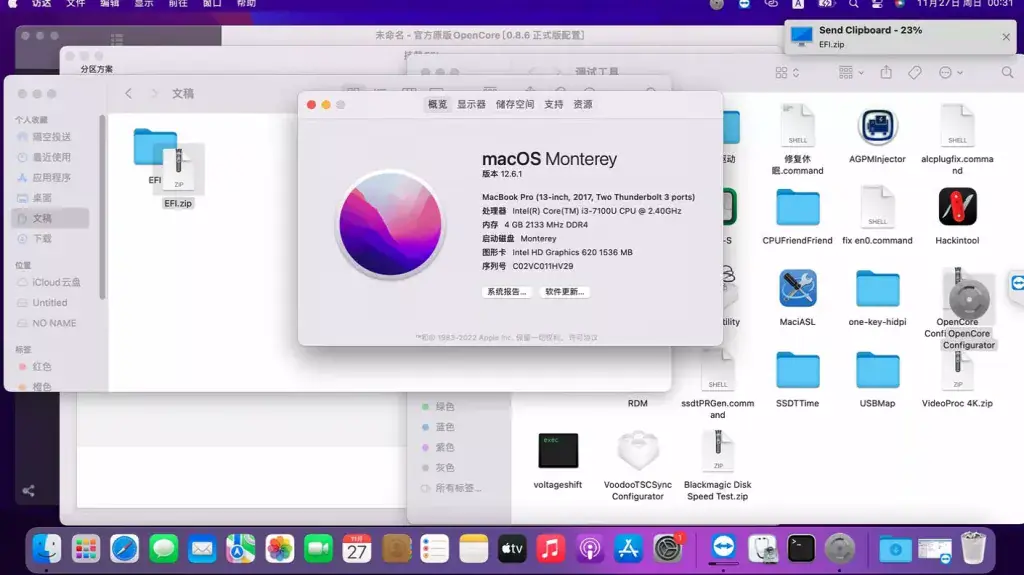Viewport: 1024px width, 575px height.
Task: Select the fix en0.command file
Action: [877, 207]
